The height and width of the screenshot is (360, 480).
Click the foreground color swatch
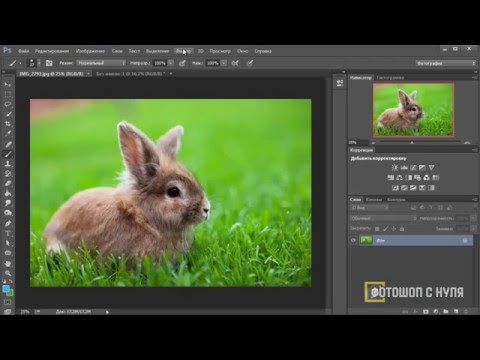click(x=6, y=289)
